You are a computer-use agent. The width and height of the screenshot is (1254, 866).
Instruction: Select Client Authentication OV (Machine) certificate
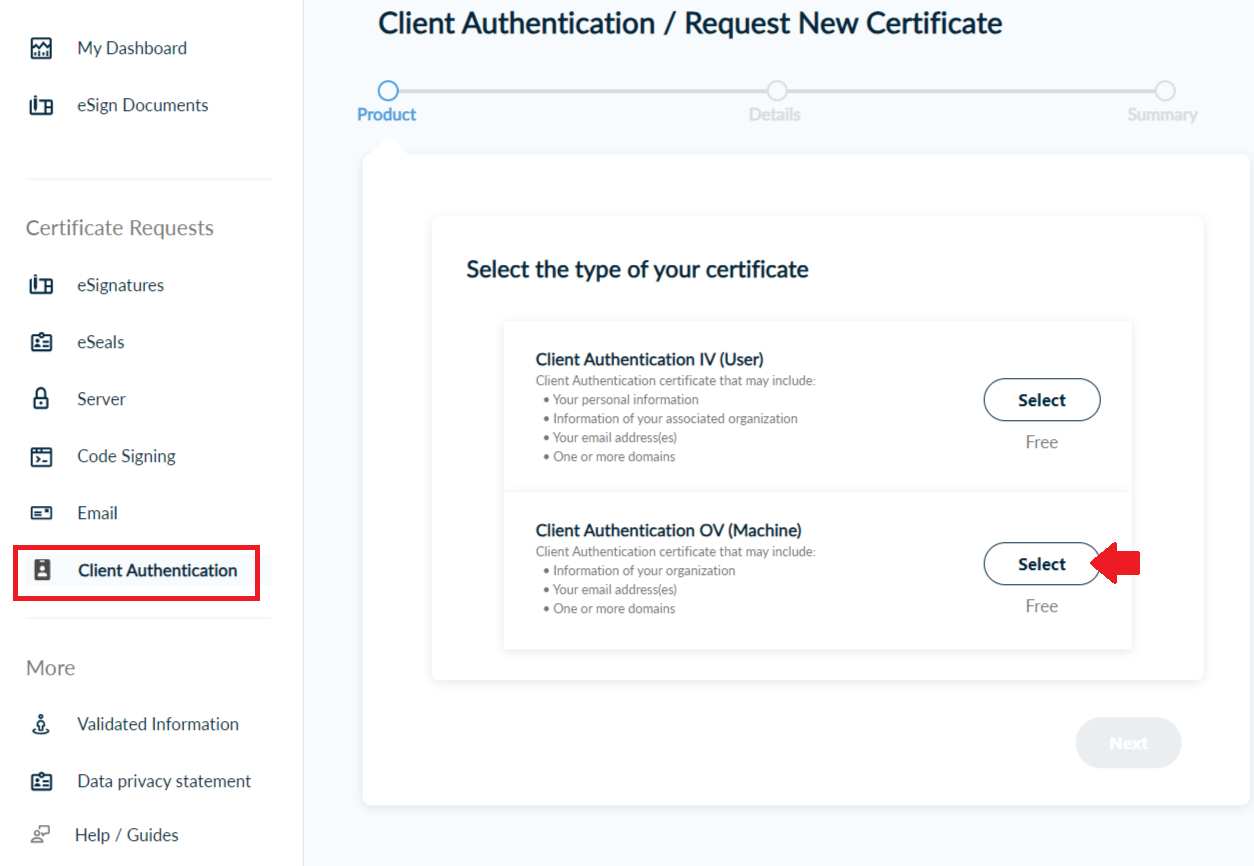(1041, 564)
